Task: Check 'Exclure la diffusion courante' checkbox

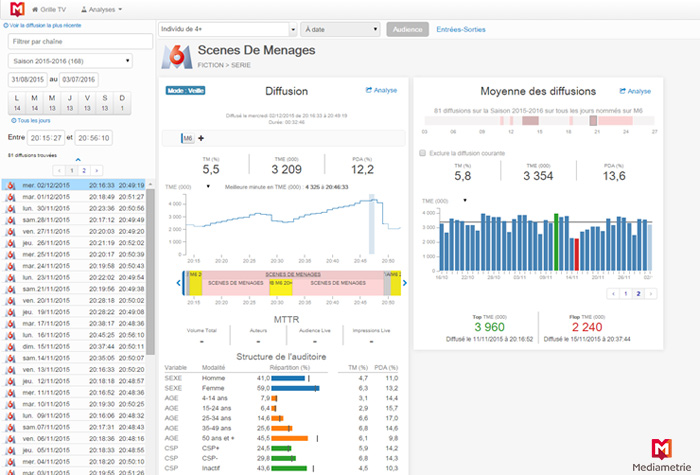Action: point(422,153)
